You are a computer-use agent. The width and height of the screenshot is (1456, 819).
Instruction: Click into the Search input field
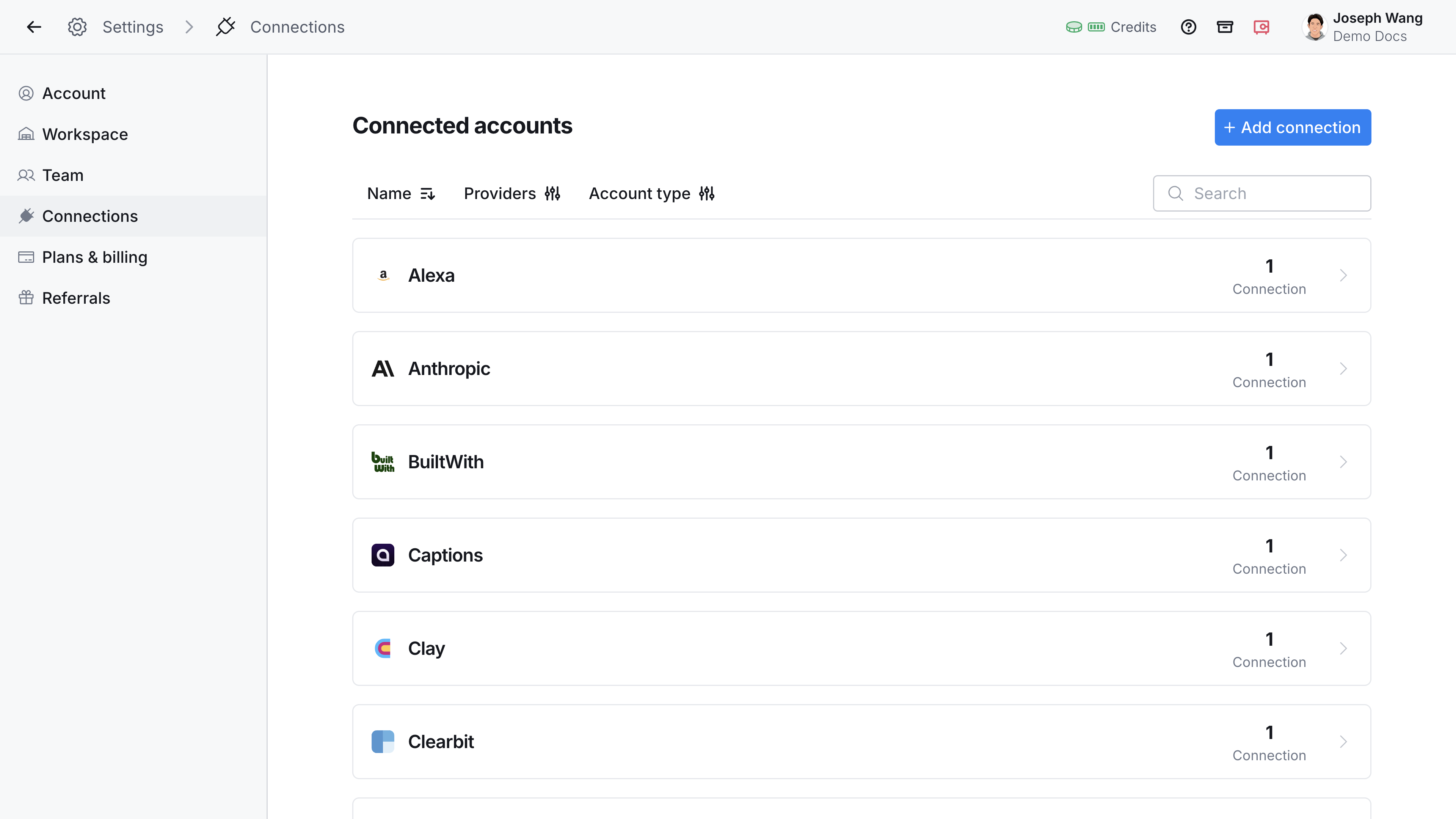pyautogui.click(x=1261, y=193)
